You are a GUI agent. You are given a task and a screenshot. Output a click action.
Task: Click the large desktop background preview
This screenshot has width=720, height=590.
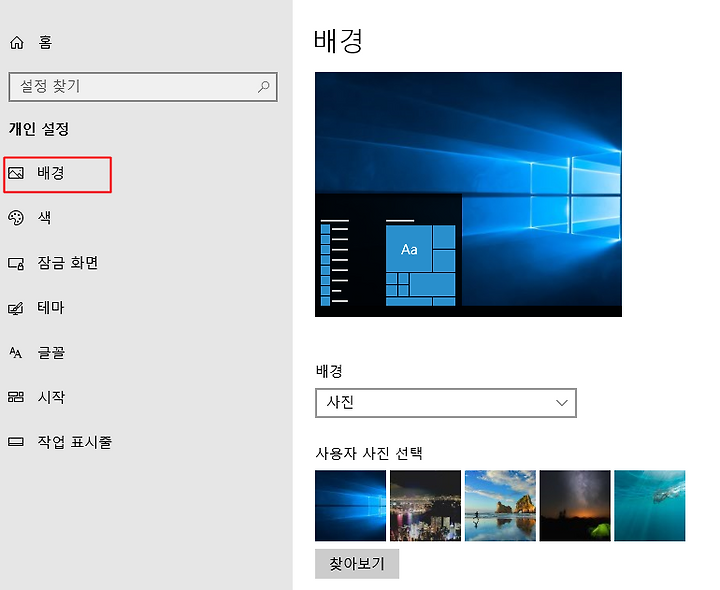[468, 194]
